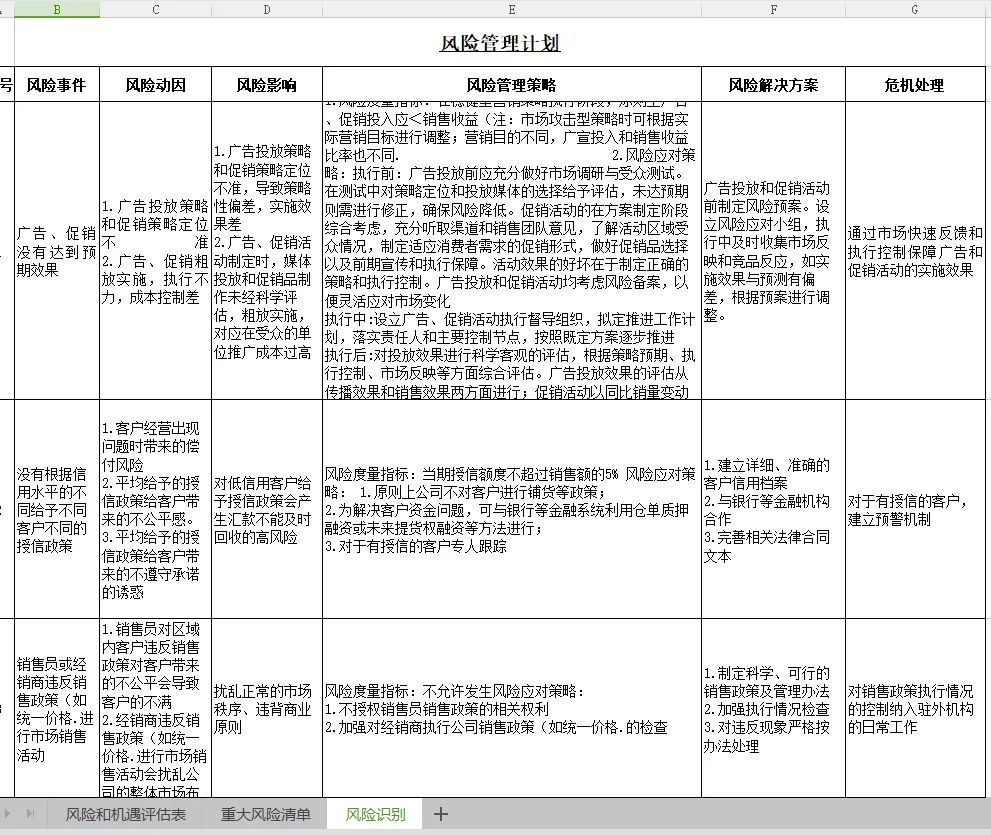Image resolution: width=991 pixels, height=835 pixels.
Task: Select column D header
Action: 267,9
